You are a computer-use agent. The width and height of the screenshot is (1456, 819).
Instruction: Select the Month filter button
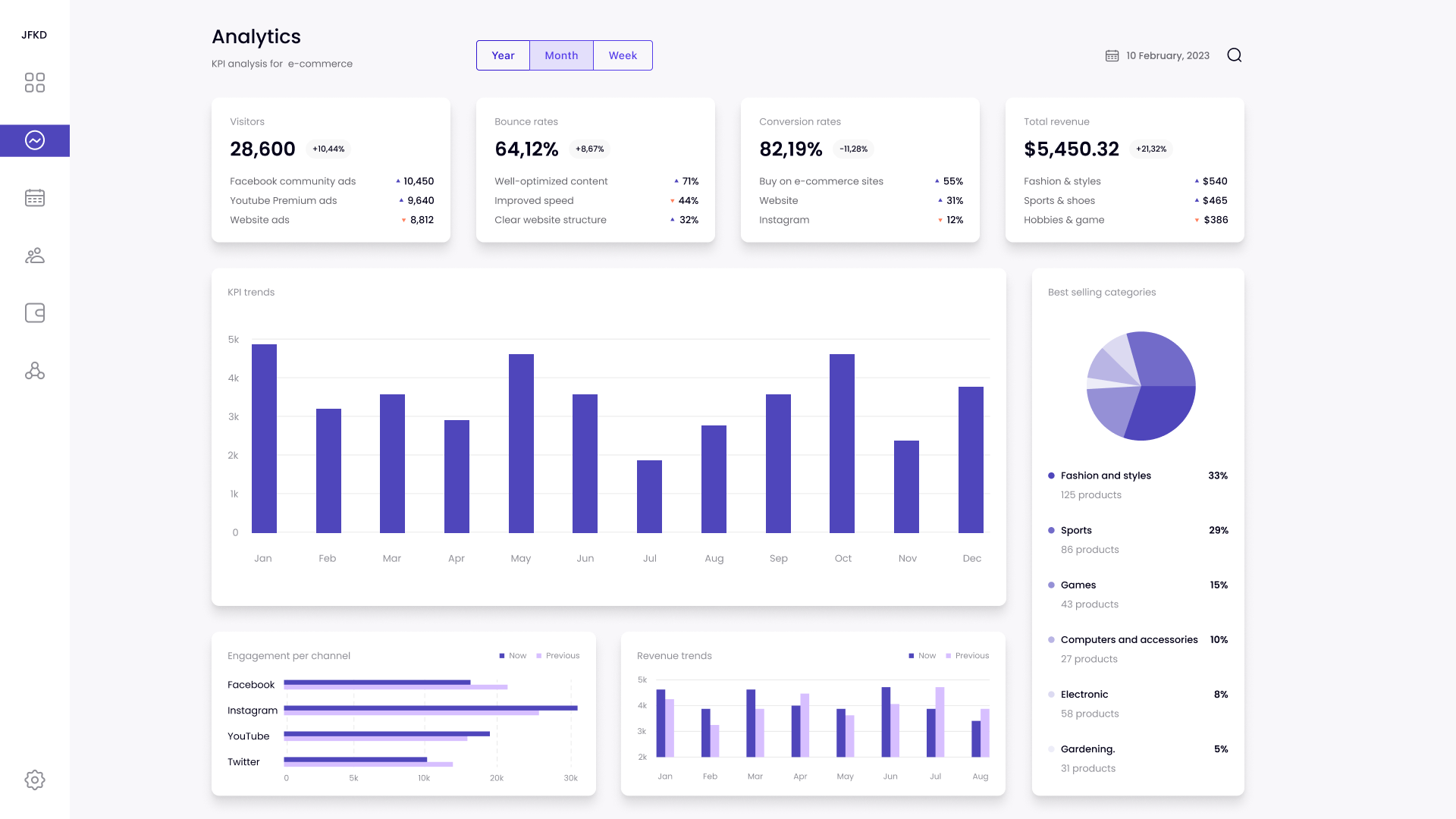pyautogui.click(x=561, y=55)
